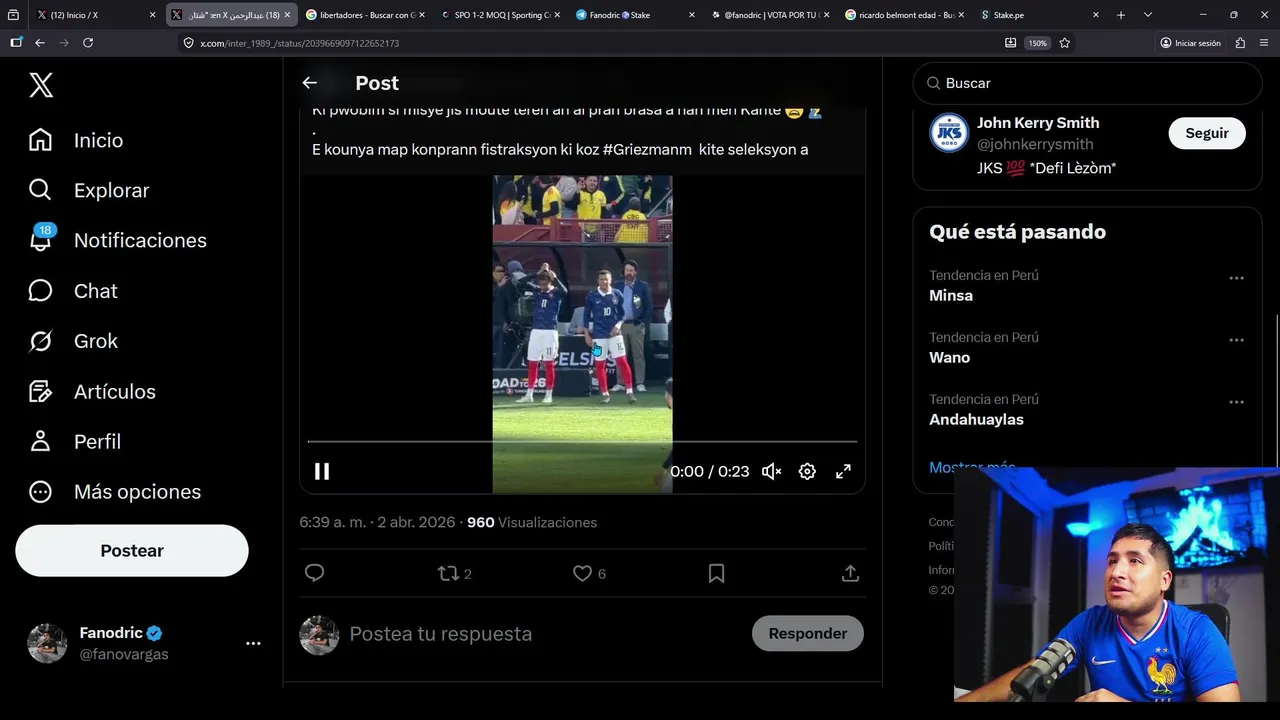The image size is (1280, 720).
Task: Bookmark page with star icon
Action: pos(1065,43)
